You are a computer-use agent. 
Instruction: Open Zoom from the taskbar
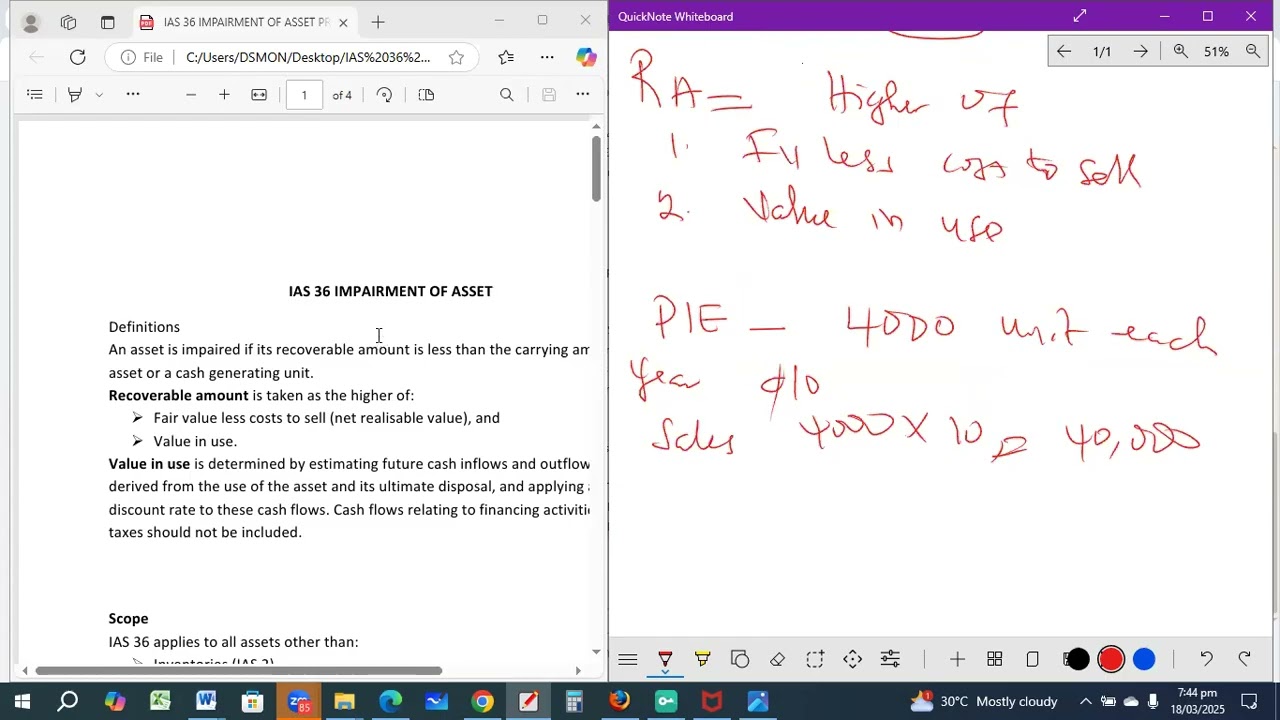pyautogui.click(x=298, y=701)
